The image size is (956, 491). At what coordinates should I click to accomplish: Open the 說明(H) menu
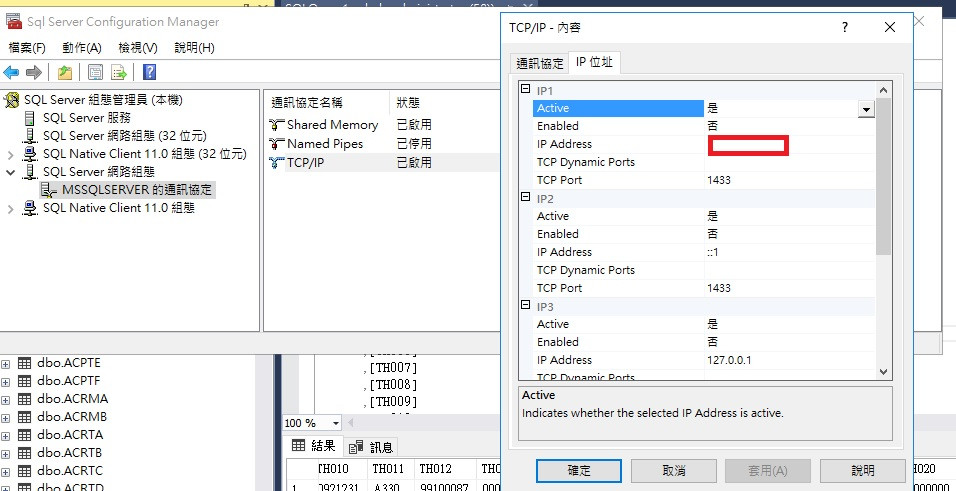[x=194, y=48]
